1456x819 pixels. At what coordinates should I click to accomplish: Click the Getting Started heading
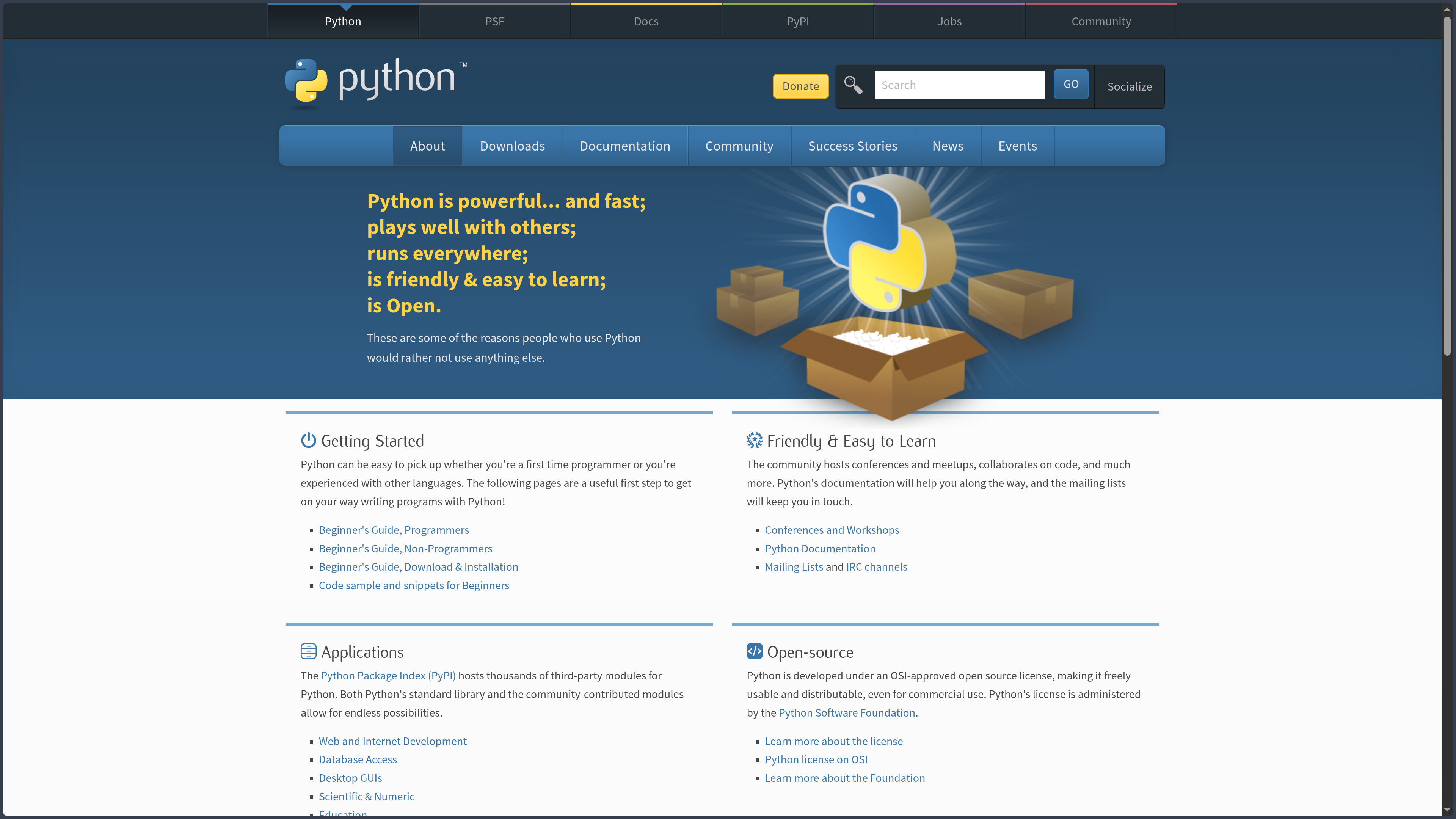[372, 441]
